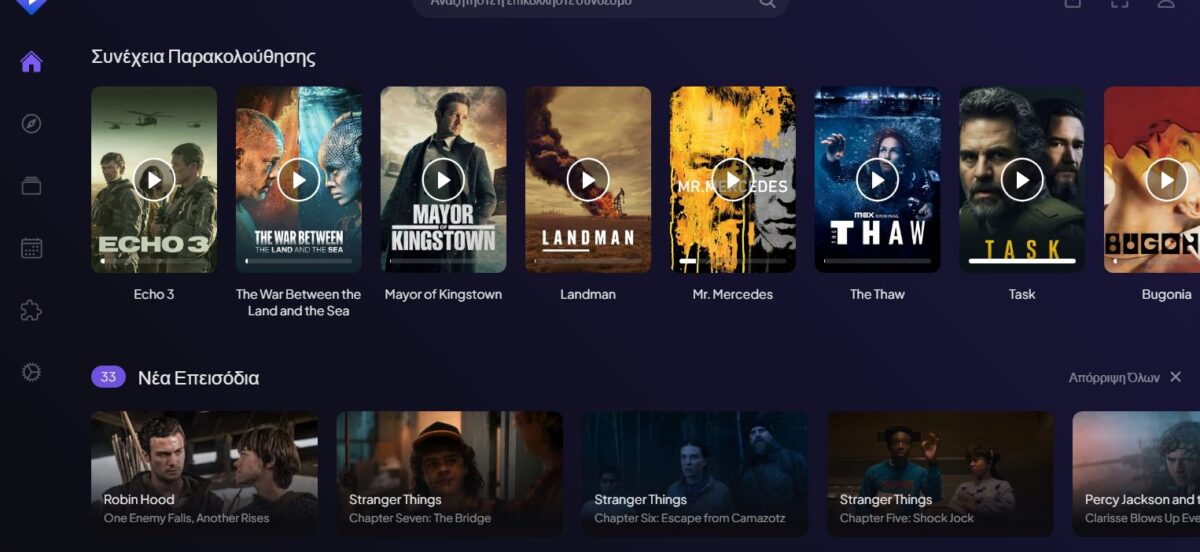
Task: Open Stranger Things Chapter Six episode card
Action: 695,474
